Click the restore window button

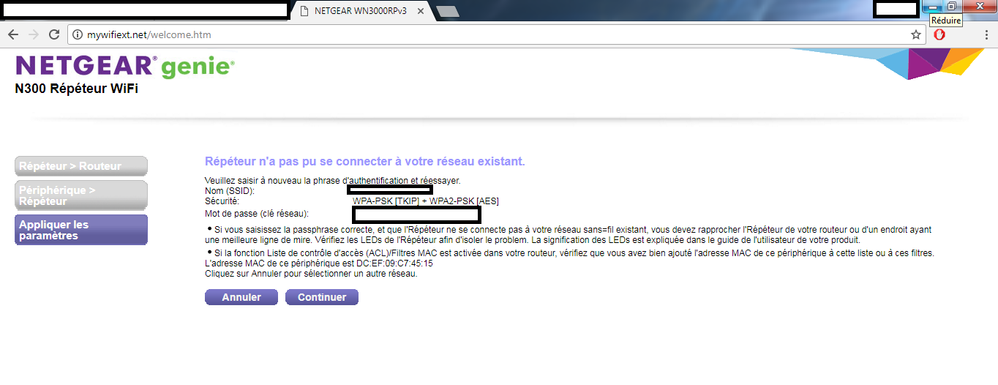tap(951, 6)
